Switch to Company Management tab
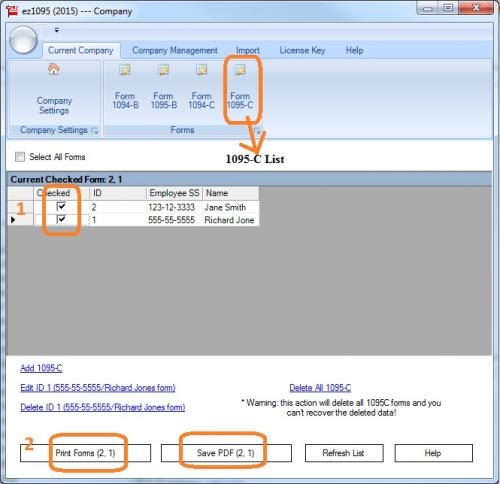The image size is (500, 484). coord(175,50)
